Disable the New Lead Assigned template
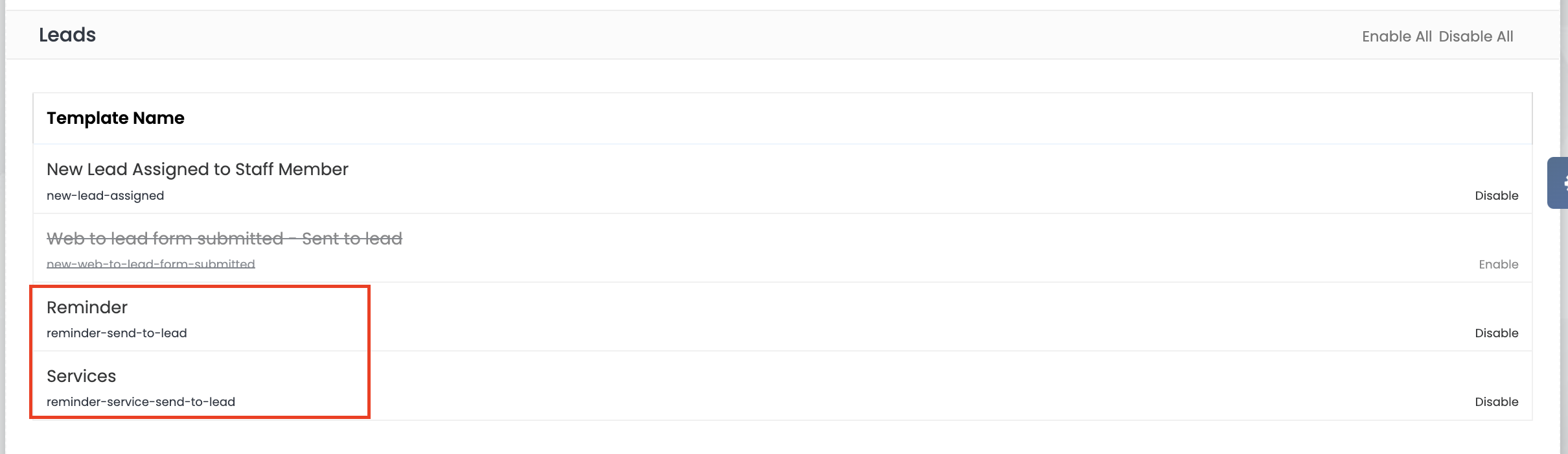 coord(1496,196)
